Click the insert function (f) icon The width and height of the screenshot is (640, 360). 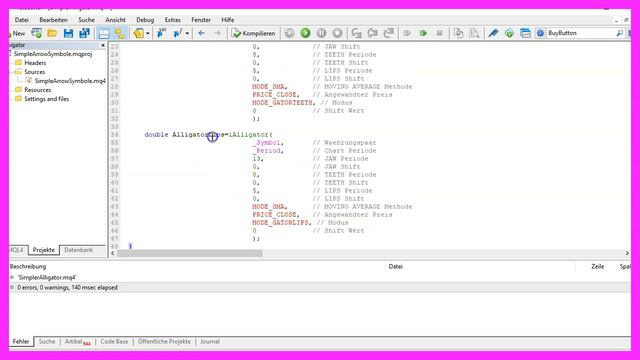[178, 33]
